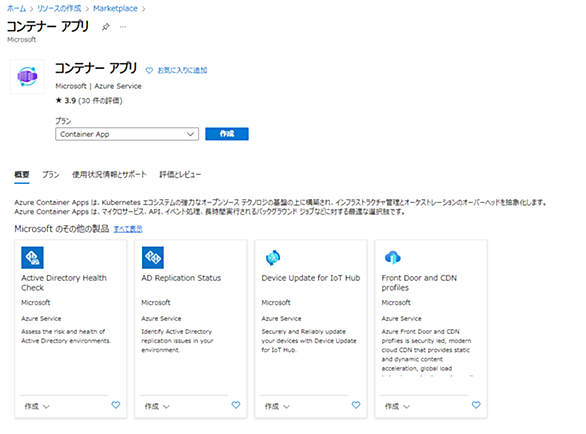This screenshot has width=586, height=434.
Task: Go to ホーム breadcrumb
Action: pyautogui.click(x=16, y=9)
